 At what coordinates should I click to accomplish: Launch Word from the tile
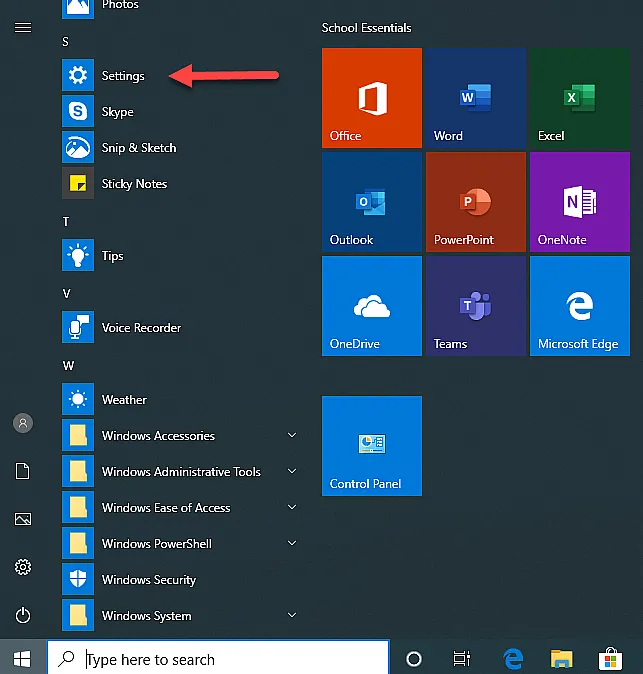pyautogui.click(x=476, y=98)
